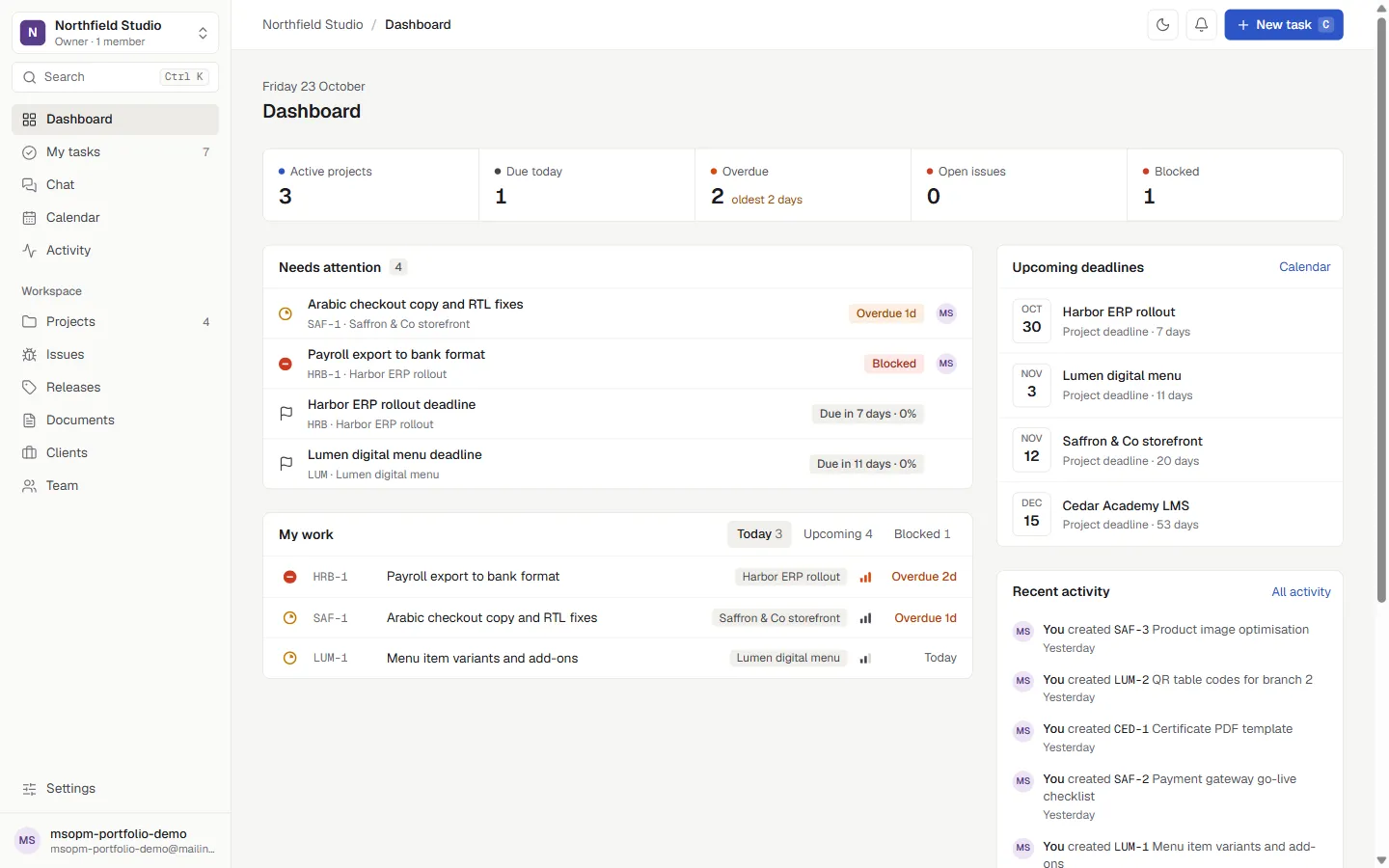This screenshot has height=868, width=1389.
Task: Open the msopm-portfolio-demo user account menu
Action: pos(115,841)
